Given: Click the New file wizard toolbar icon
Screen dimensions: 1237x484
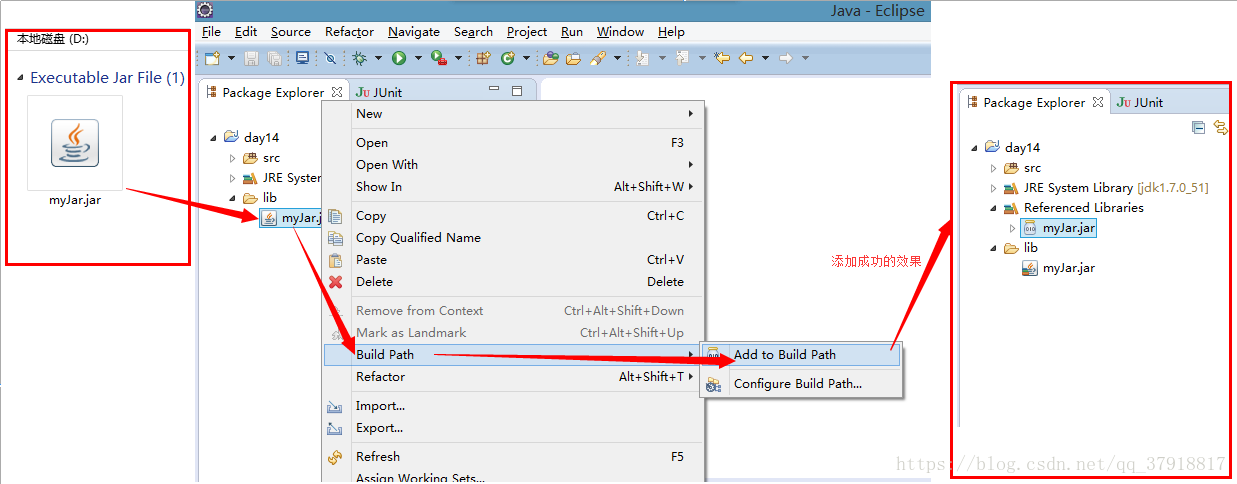Looking at the screenshot, I should click(x=212, y=58).
